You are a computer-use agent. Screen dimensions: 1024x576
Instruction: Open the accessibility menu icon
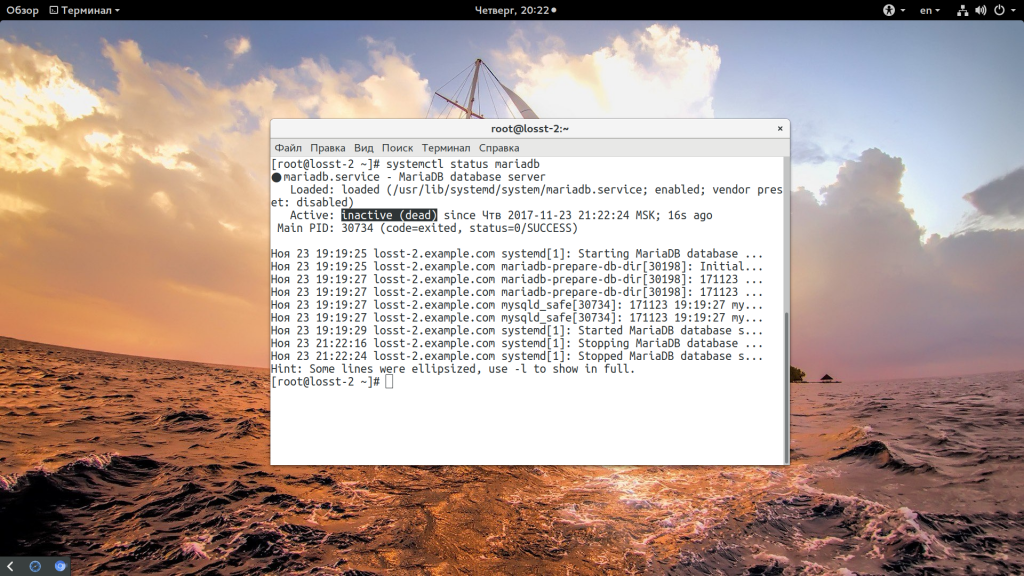tap(887, 10)
